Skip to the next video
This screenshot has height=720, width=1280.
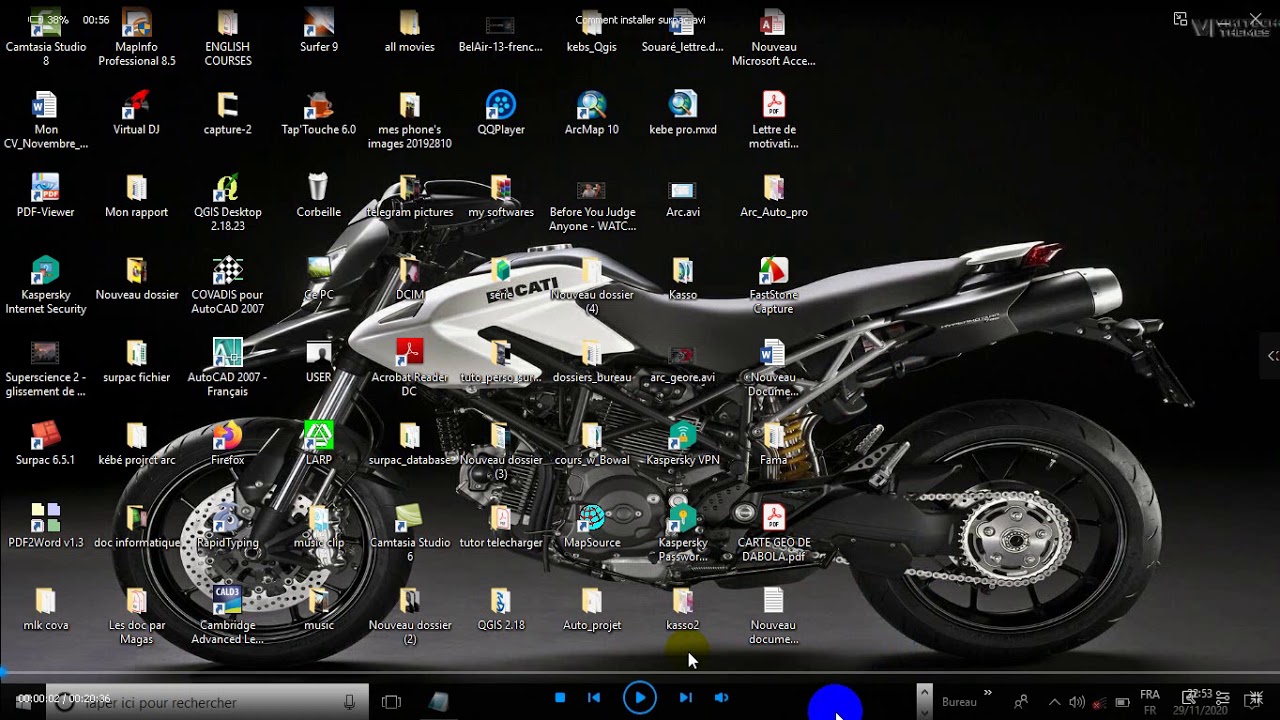686,698
